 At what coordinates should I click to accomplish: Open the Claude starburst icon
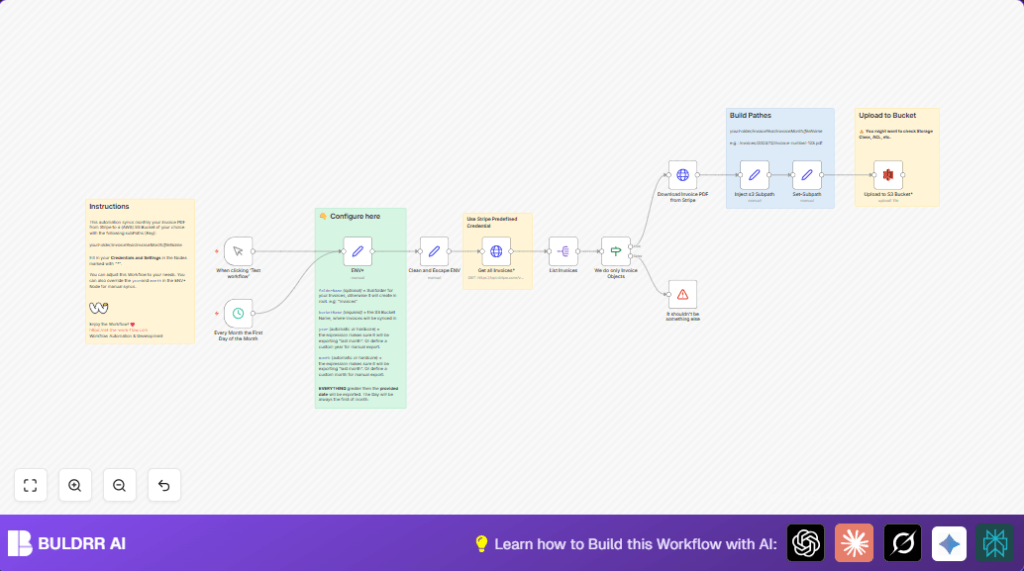[854, 543]
